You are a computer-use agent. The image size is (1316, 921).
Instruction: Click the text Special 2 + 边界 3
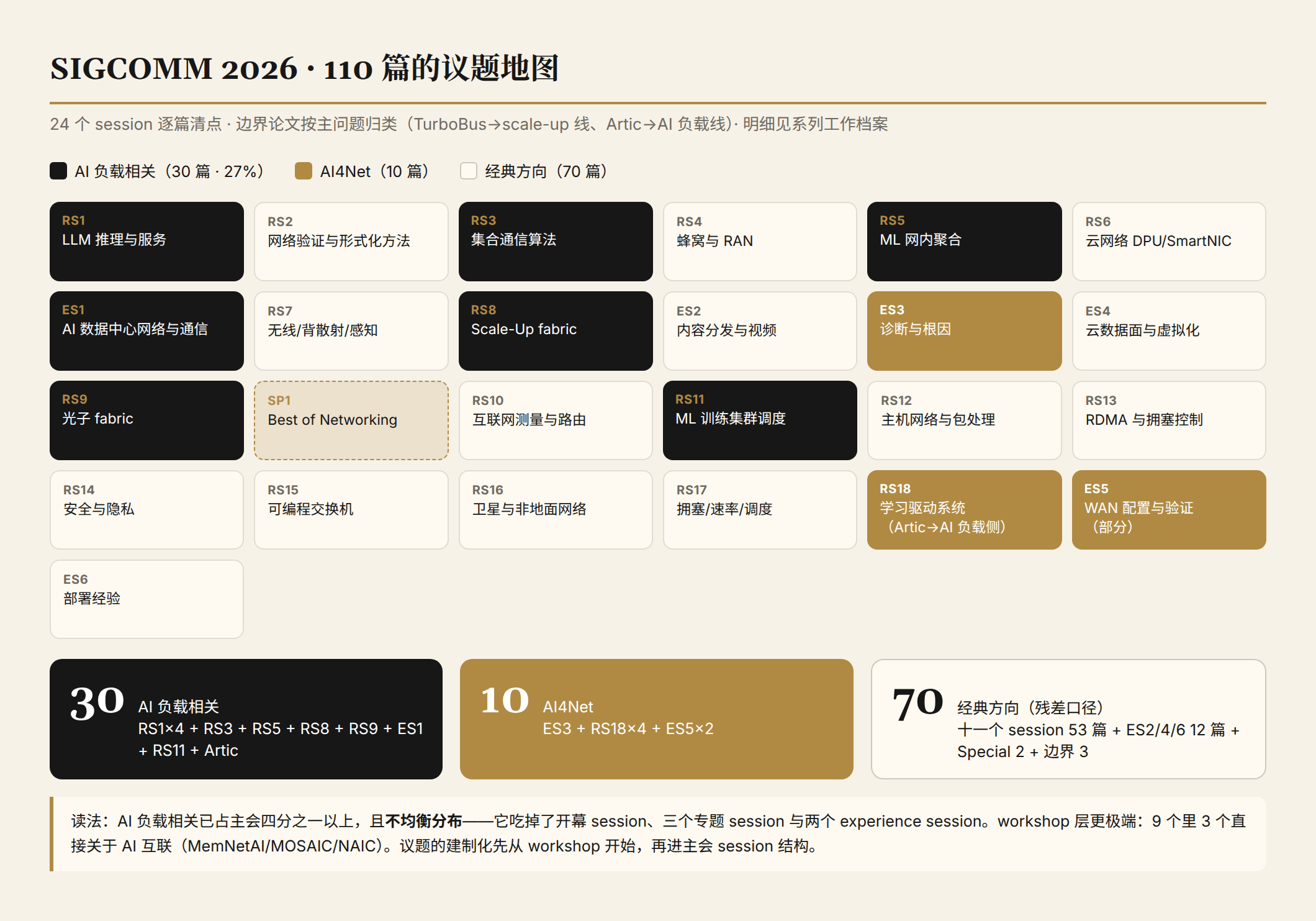1023,751
